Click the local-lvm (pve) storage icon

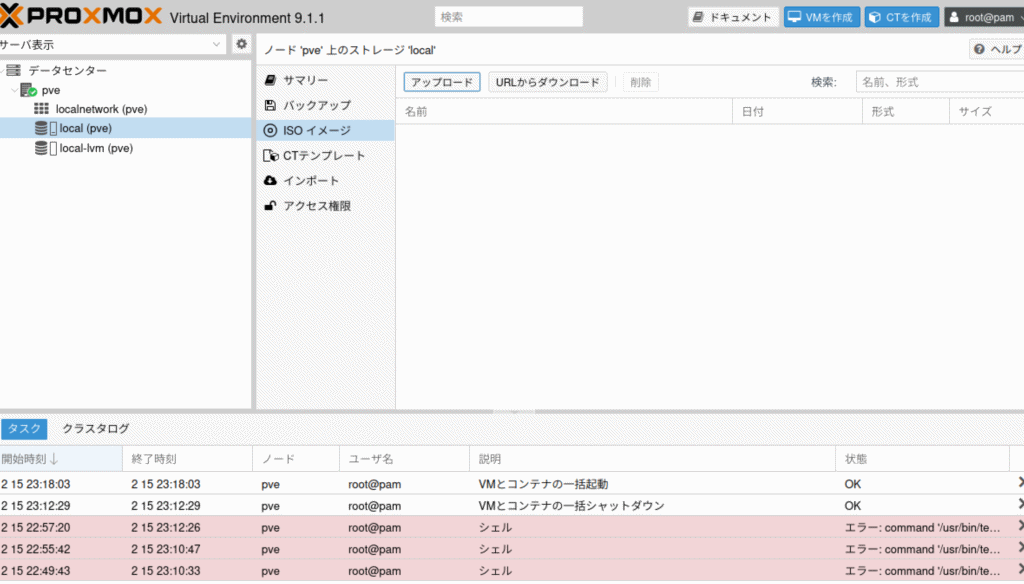click(x=41, y=148)
